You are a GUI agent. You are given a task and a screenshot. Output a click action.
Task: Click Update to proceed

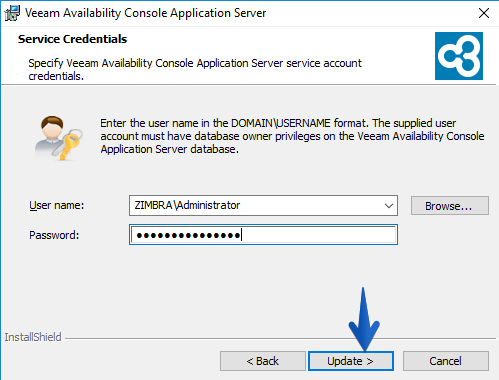click(x=351, y=361)
